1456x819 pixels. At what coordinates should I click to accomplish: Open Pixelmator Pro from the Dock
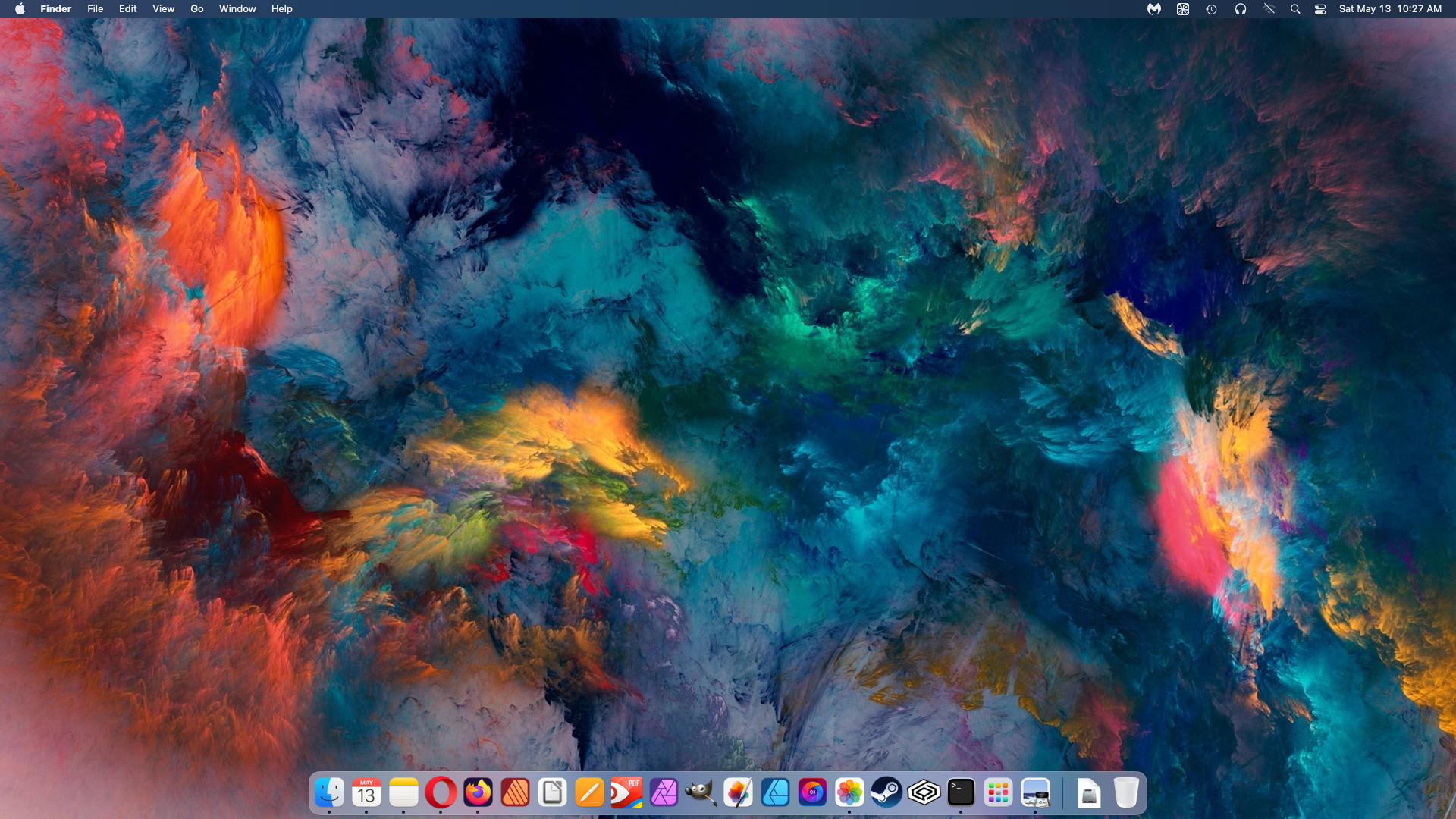click(x=738, y=793)
